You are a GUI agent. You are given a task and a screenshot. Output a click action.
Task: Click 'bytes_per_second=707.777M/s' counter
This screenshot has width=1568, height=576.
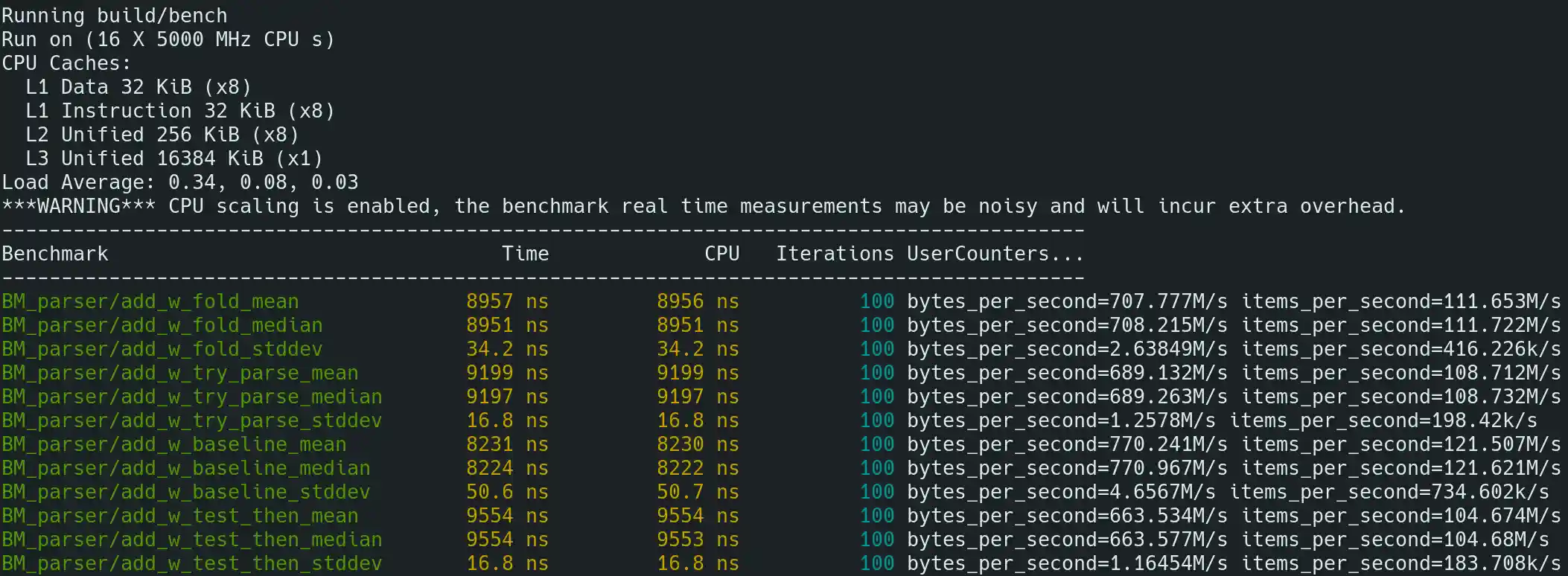click(x=1067, y=301)
